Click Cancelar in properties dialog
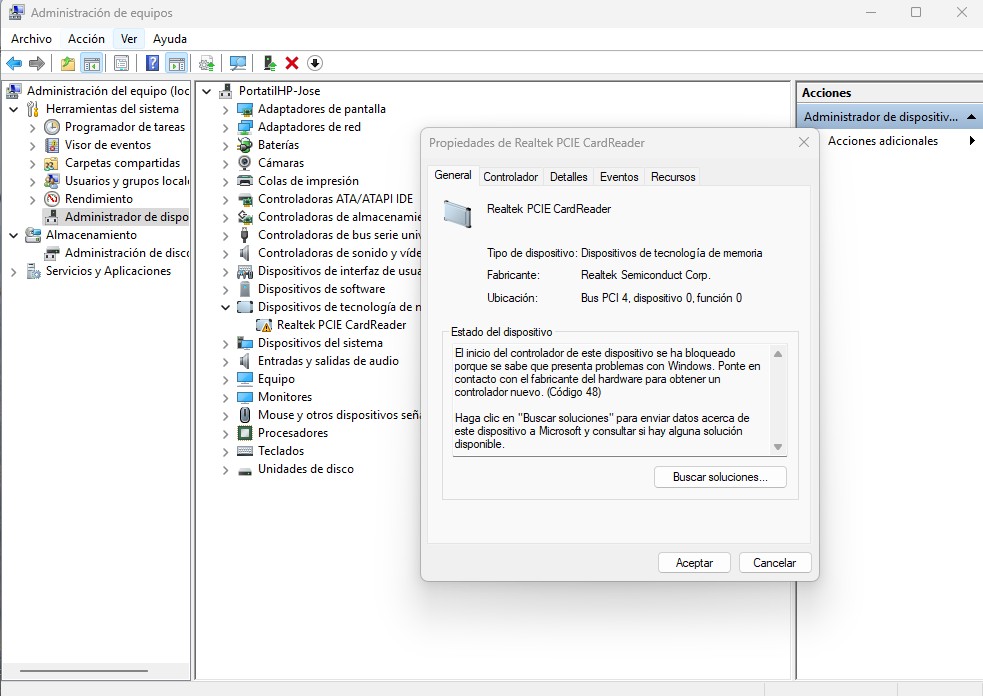 [774, 563]
